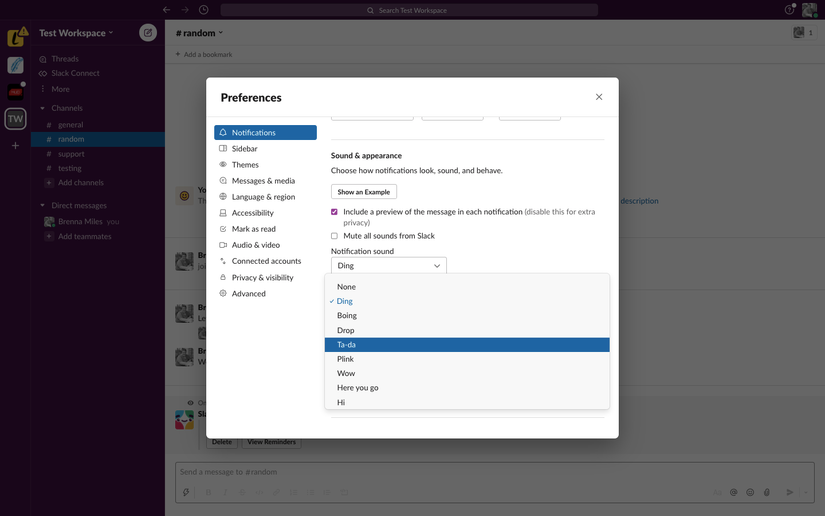This screenshot has width=825, height=516.
Task: Toggle include message preview checkbox
Action: tap(334, 211)
